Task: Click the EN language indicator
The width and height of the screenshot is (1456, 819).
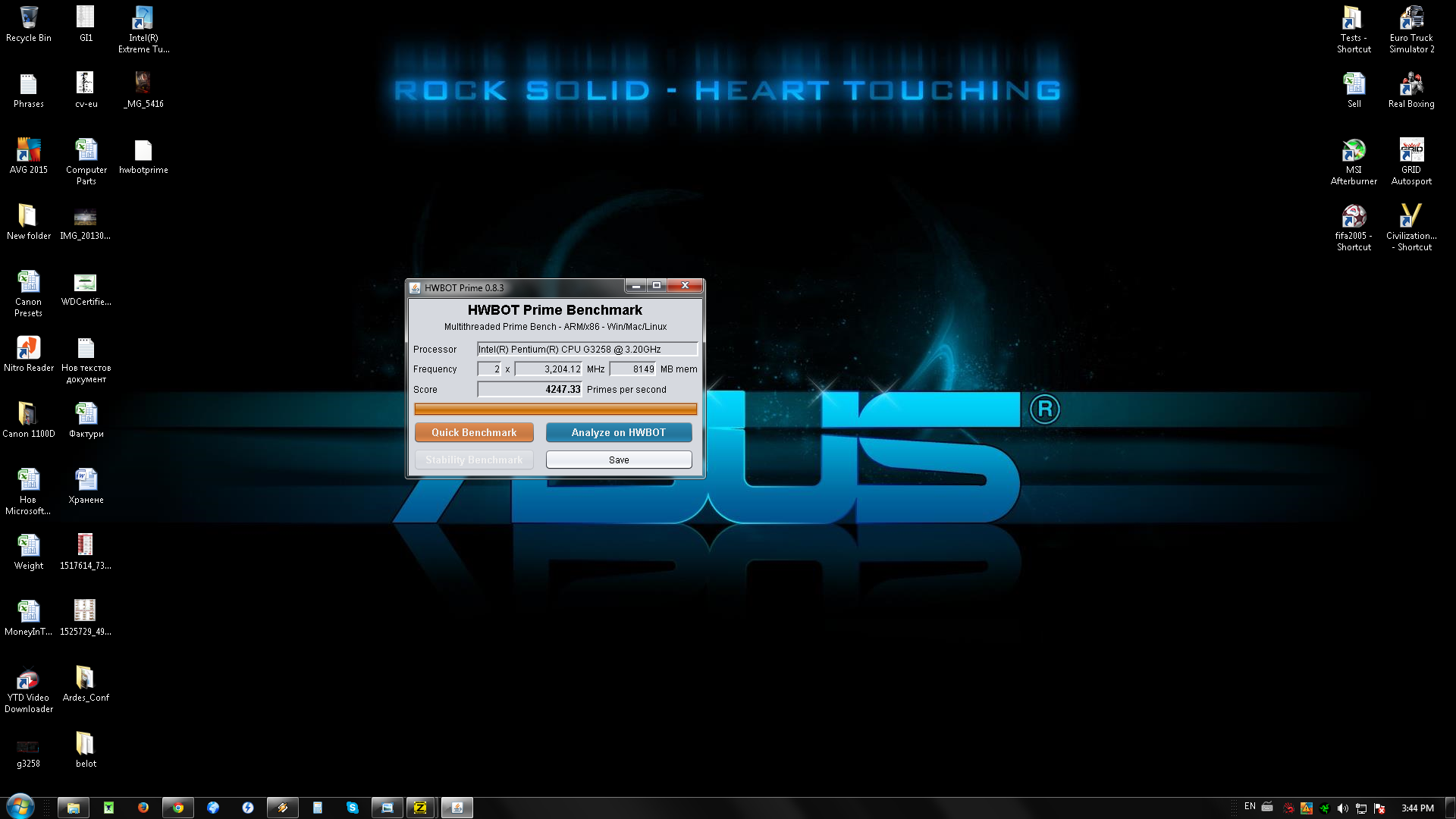Action: pyautogui.click(x=1250, y=806)
